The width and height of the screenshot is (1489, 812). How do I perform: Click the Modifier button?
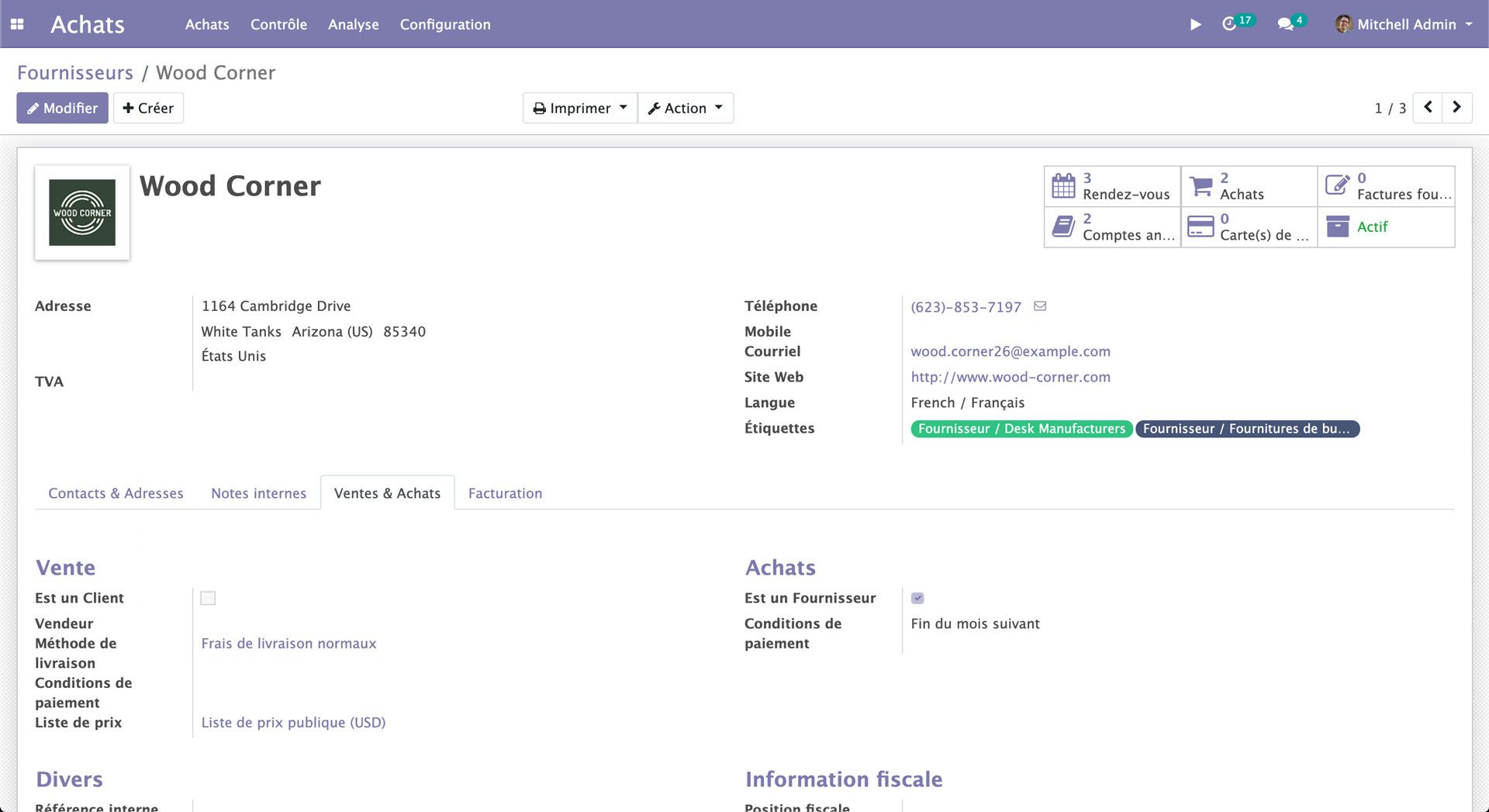click(62, 108)
